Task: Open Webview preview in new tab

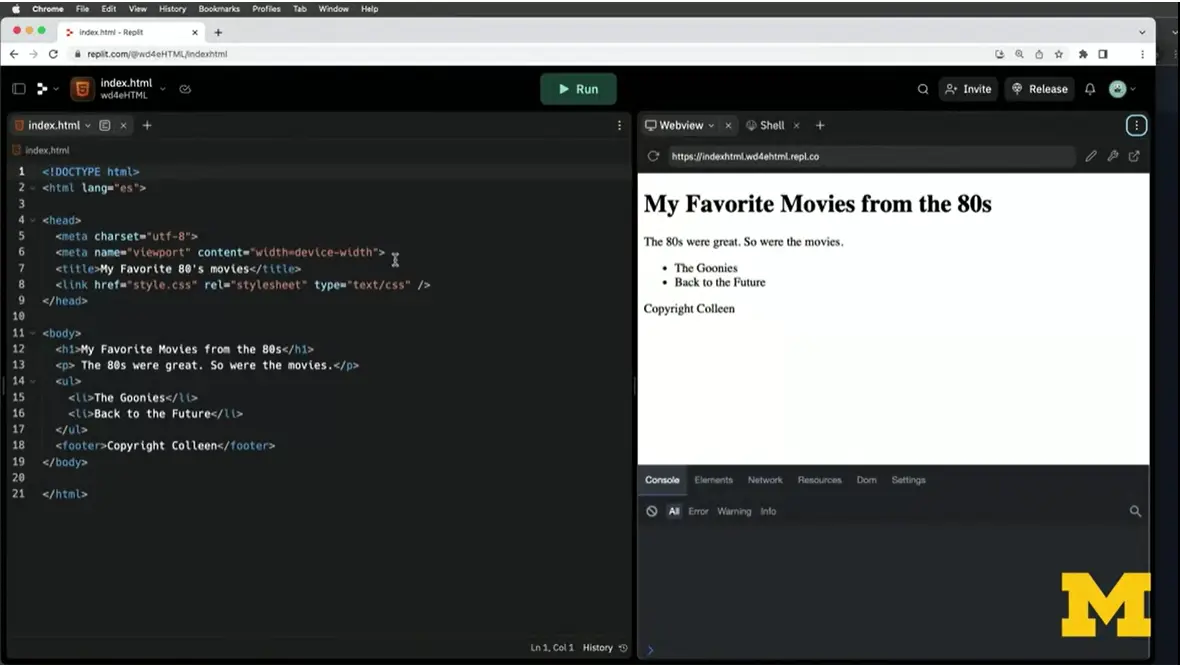Action: click(1134, 156)
